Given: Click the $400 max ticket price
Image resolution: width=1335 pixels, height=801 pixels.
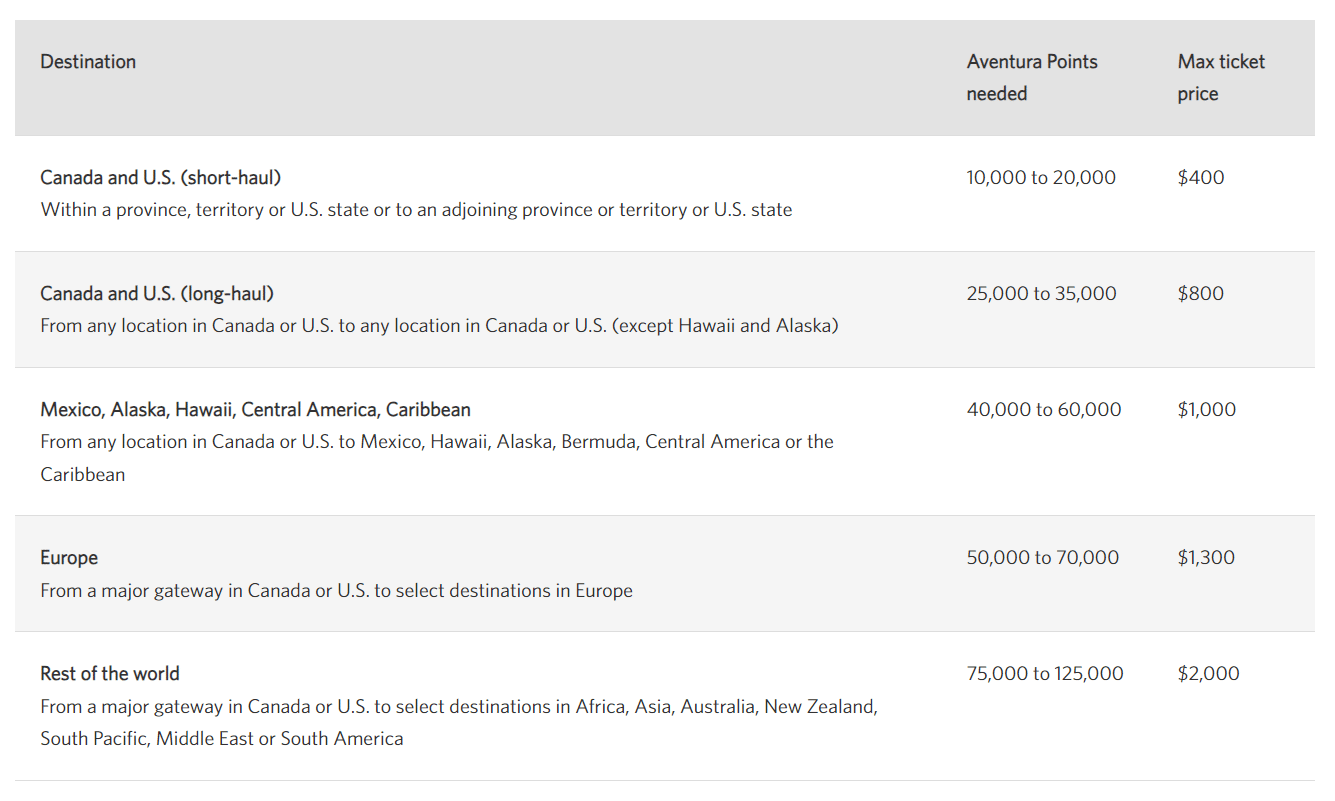Looking at the screenshot, I should click(1200, 178).
